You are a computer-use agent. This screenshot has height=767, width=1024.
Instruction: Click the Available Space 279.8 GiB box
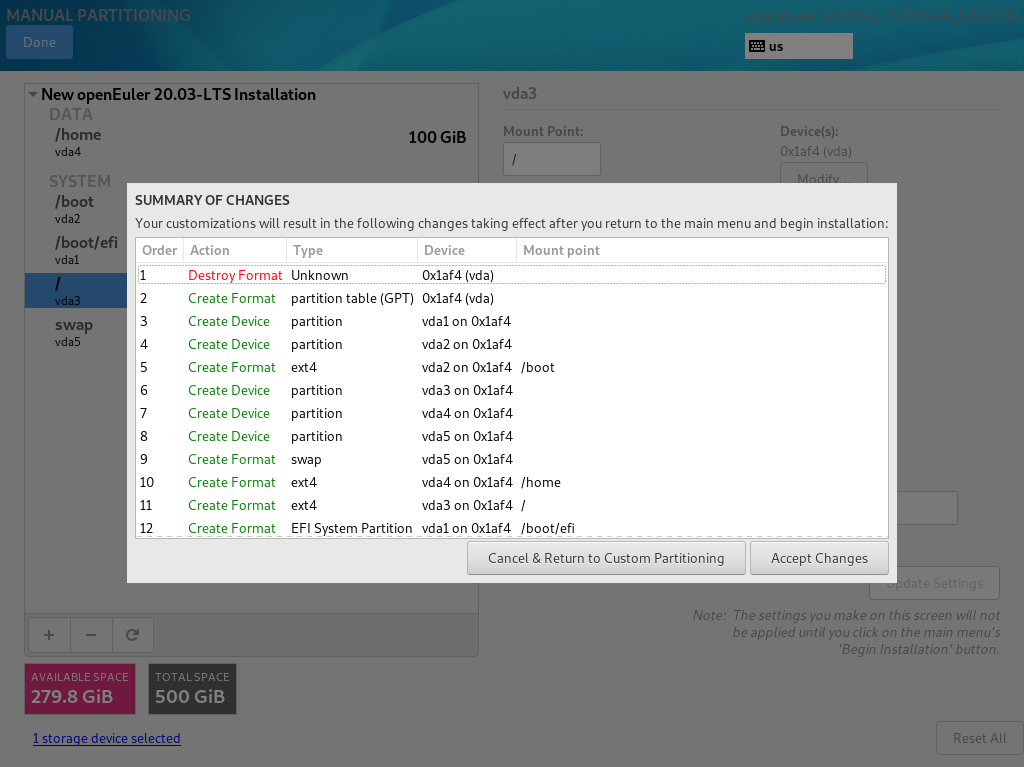coord(80,689)
